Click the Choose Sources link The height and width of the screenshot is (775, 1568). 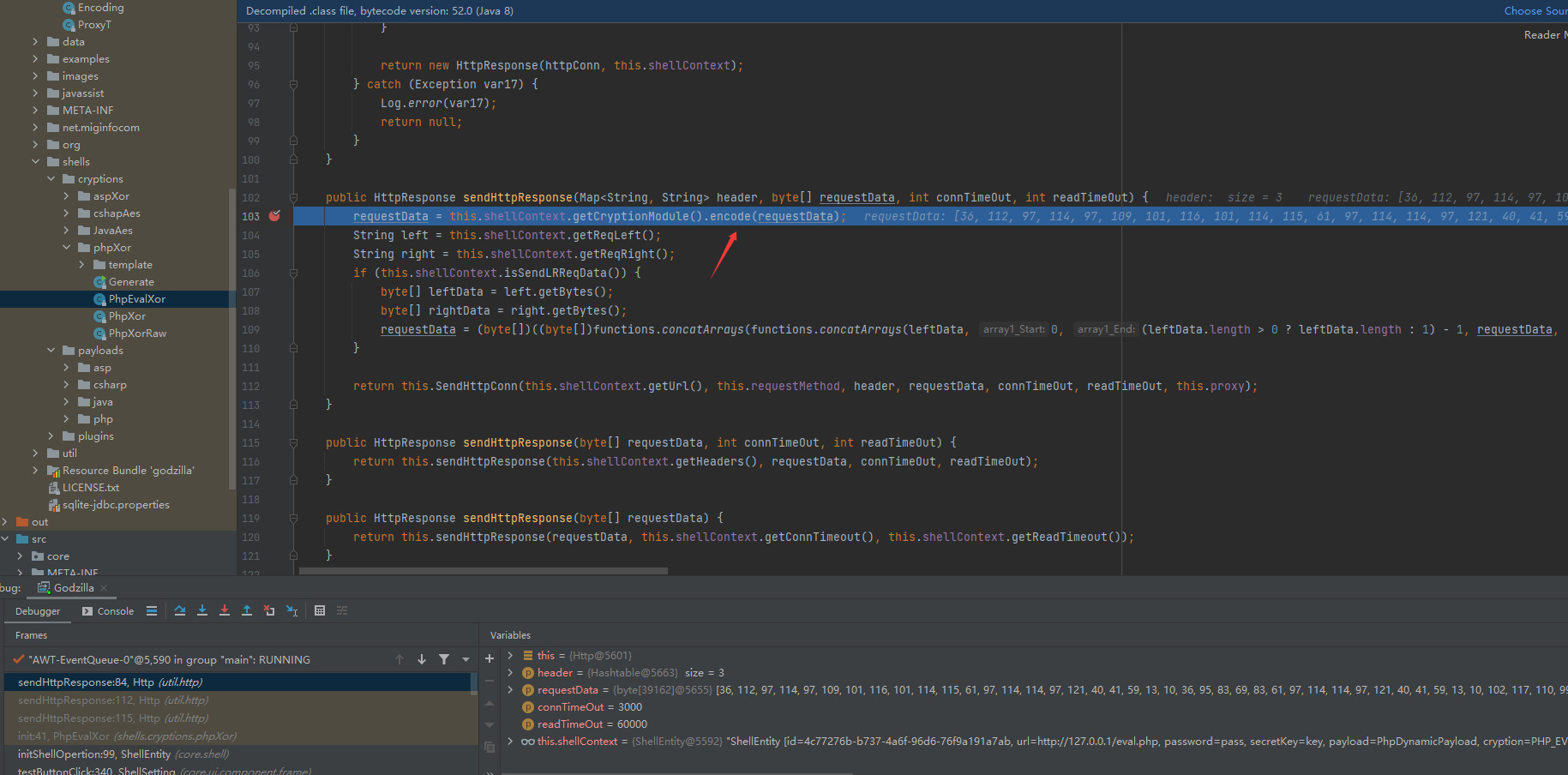[x=1535, y=11]
